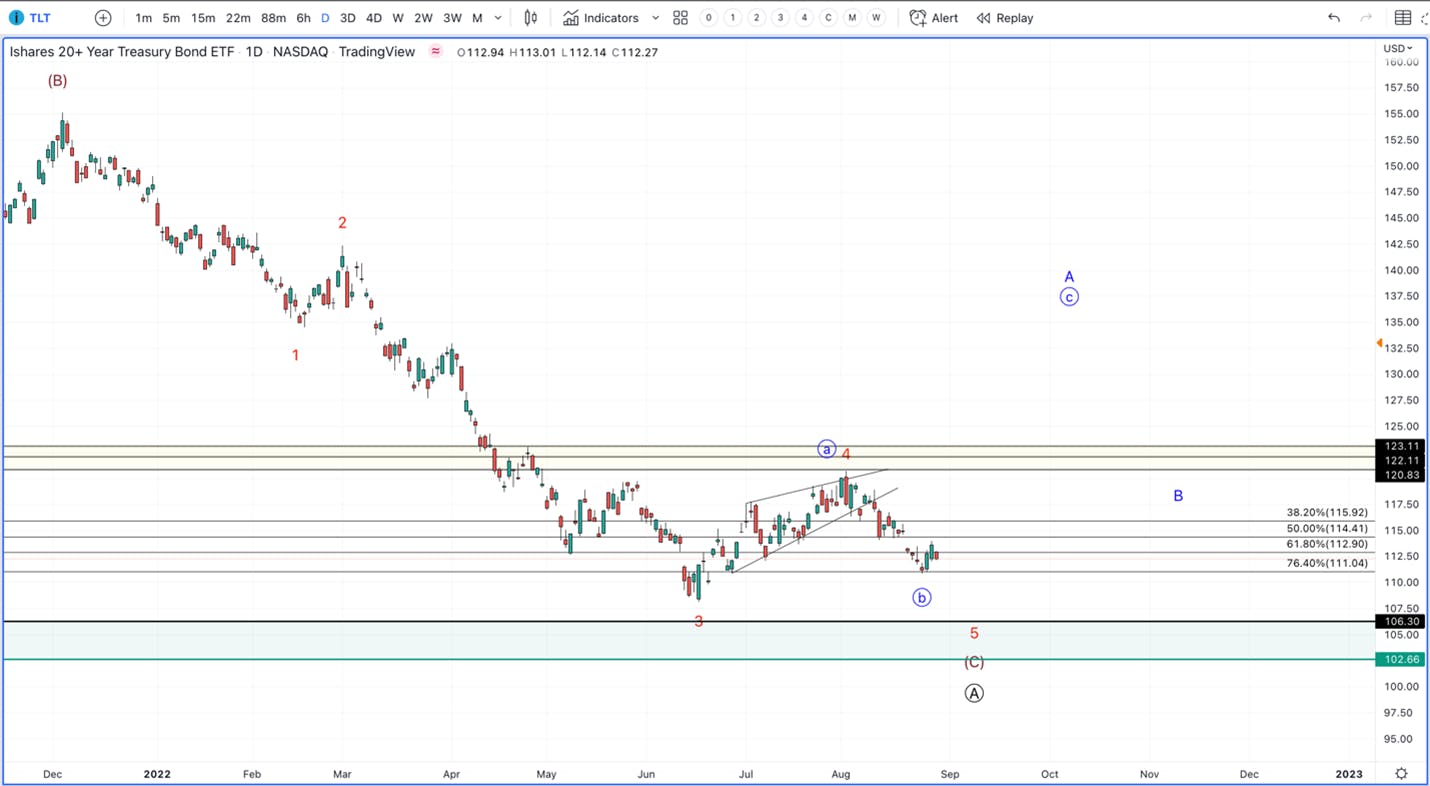Select the (C) wave label
Image resolution: width=1430 pixels, height=786 pixels.
(x=974, y=662)
